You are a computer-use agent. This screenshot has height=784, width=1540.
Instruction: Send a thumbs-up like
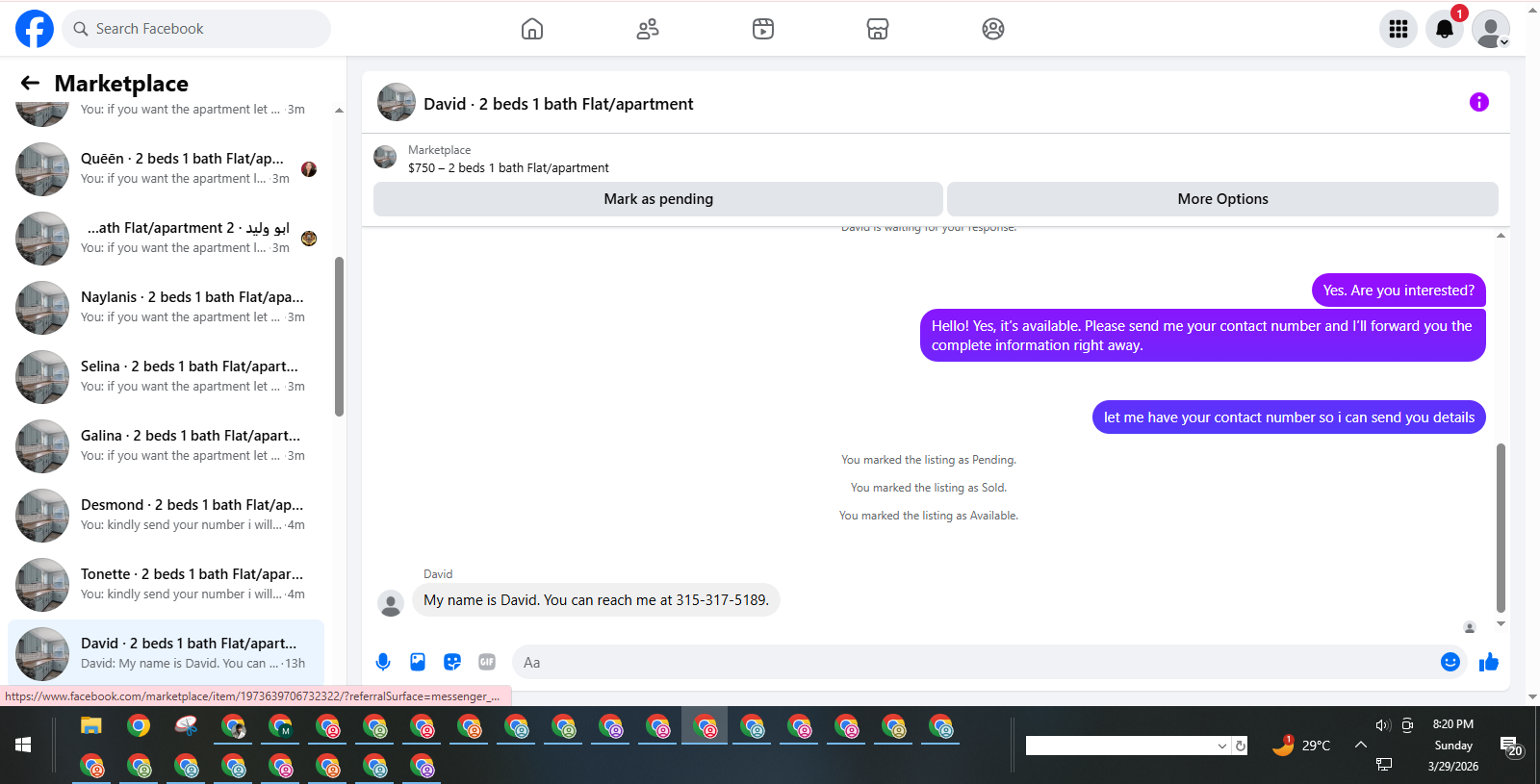tap(1489, 662)
